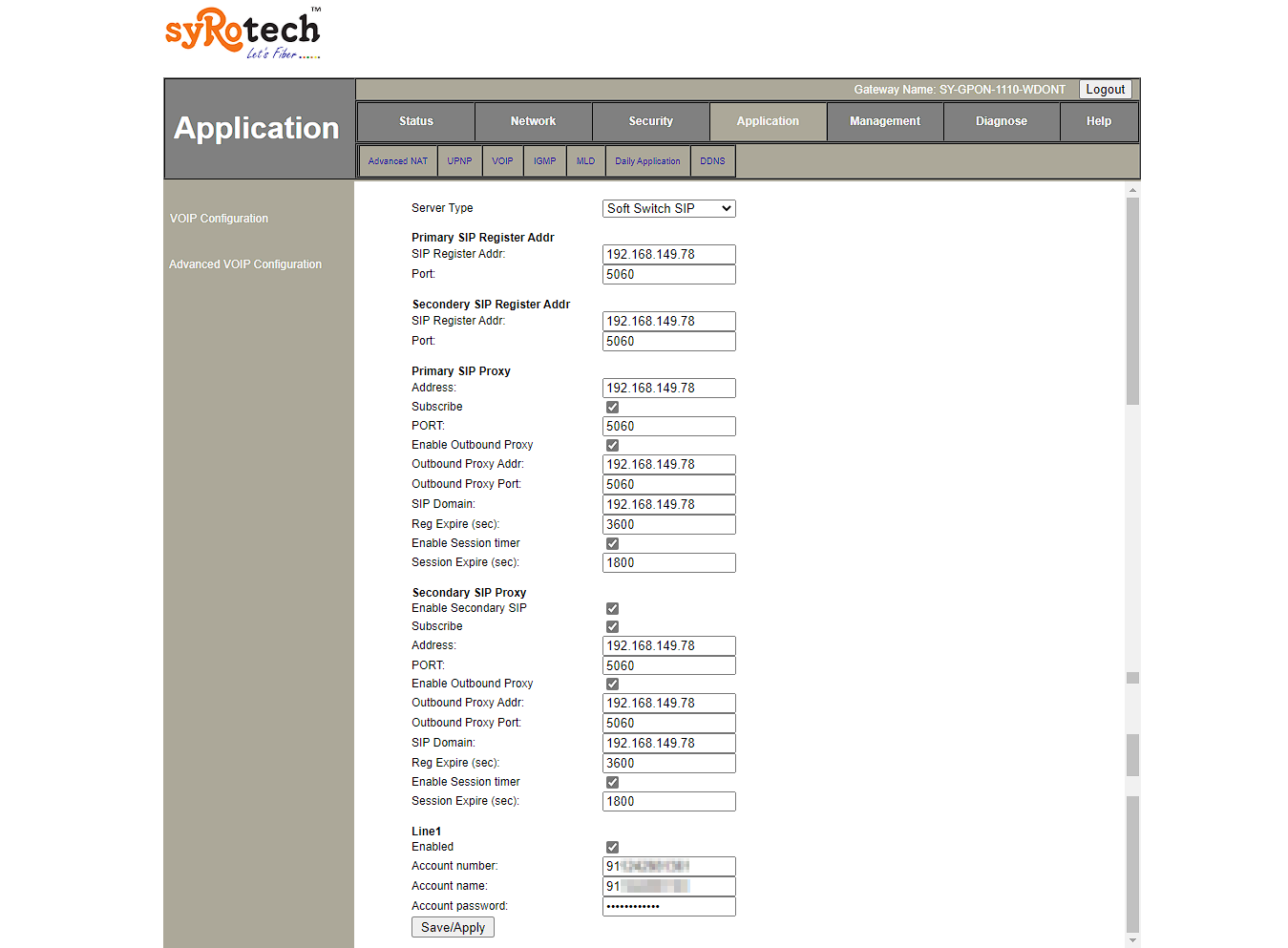Select the IGMP sub-tab
This screenshot has height=948, width=1288.
[544, 161]
